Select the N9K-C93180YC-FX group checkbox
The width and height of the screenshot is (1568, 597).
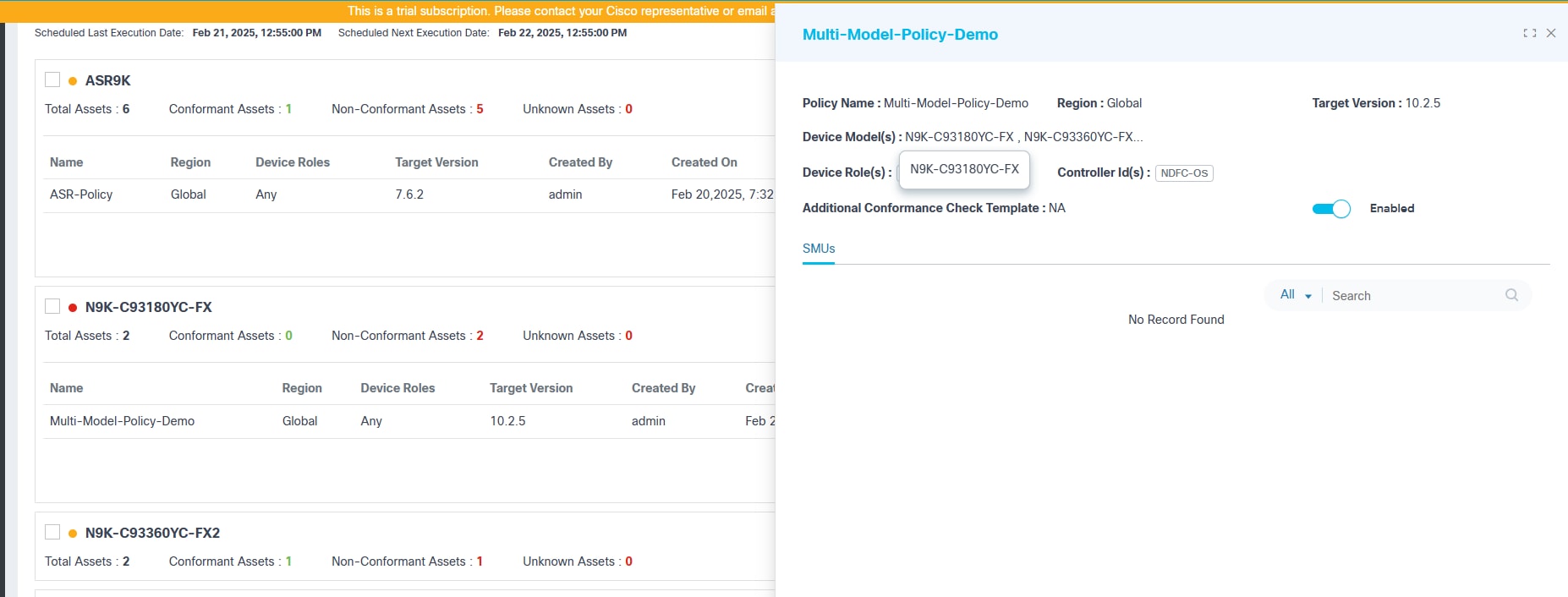click(x=52, y=307)
